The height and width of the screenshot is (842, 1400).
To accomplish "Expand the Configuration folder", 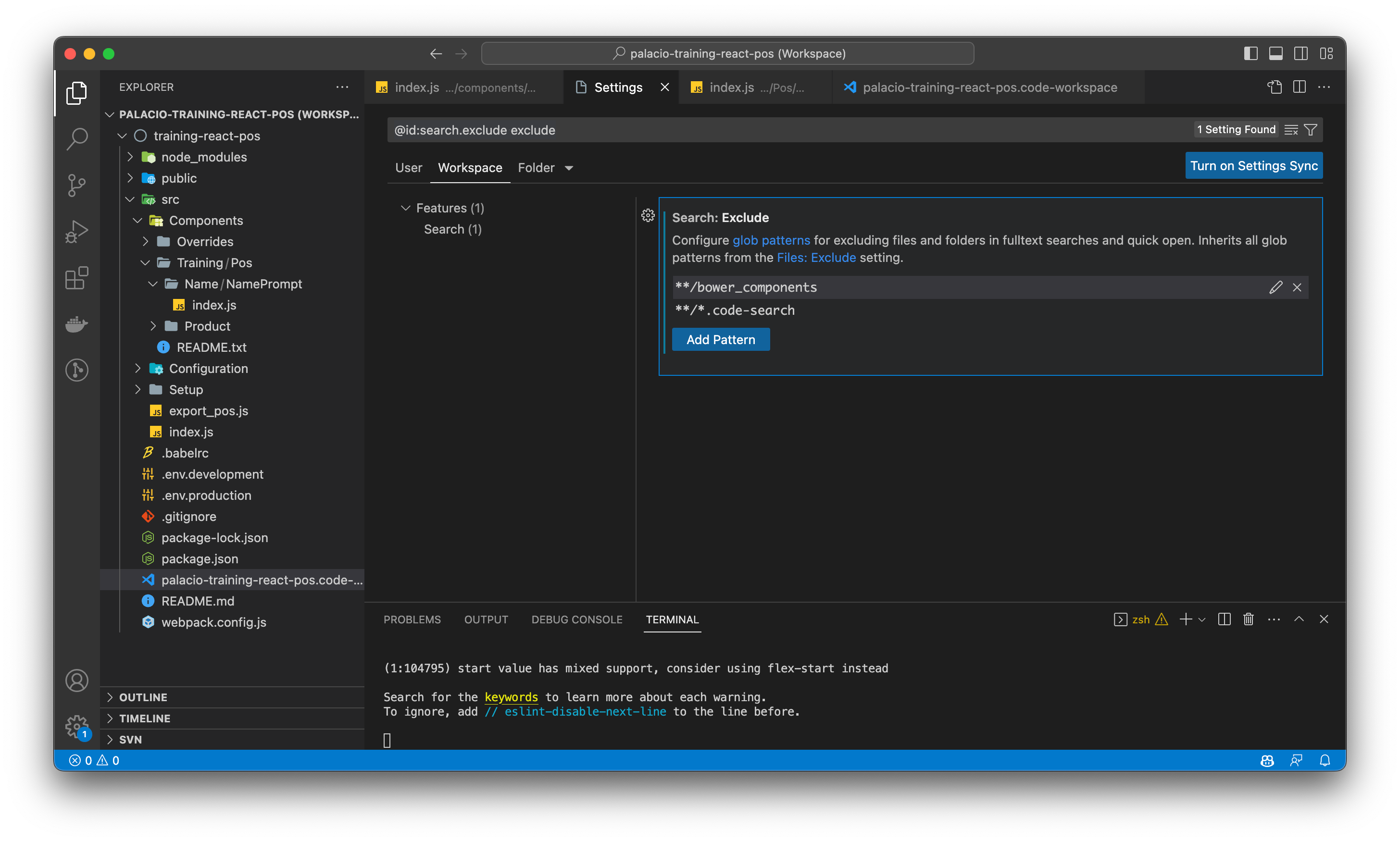I will click(x=137, y=368).
